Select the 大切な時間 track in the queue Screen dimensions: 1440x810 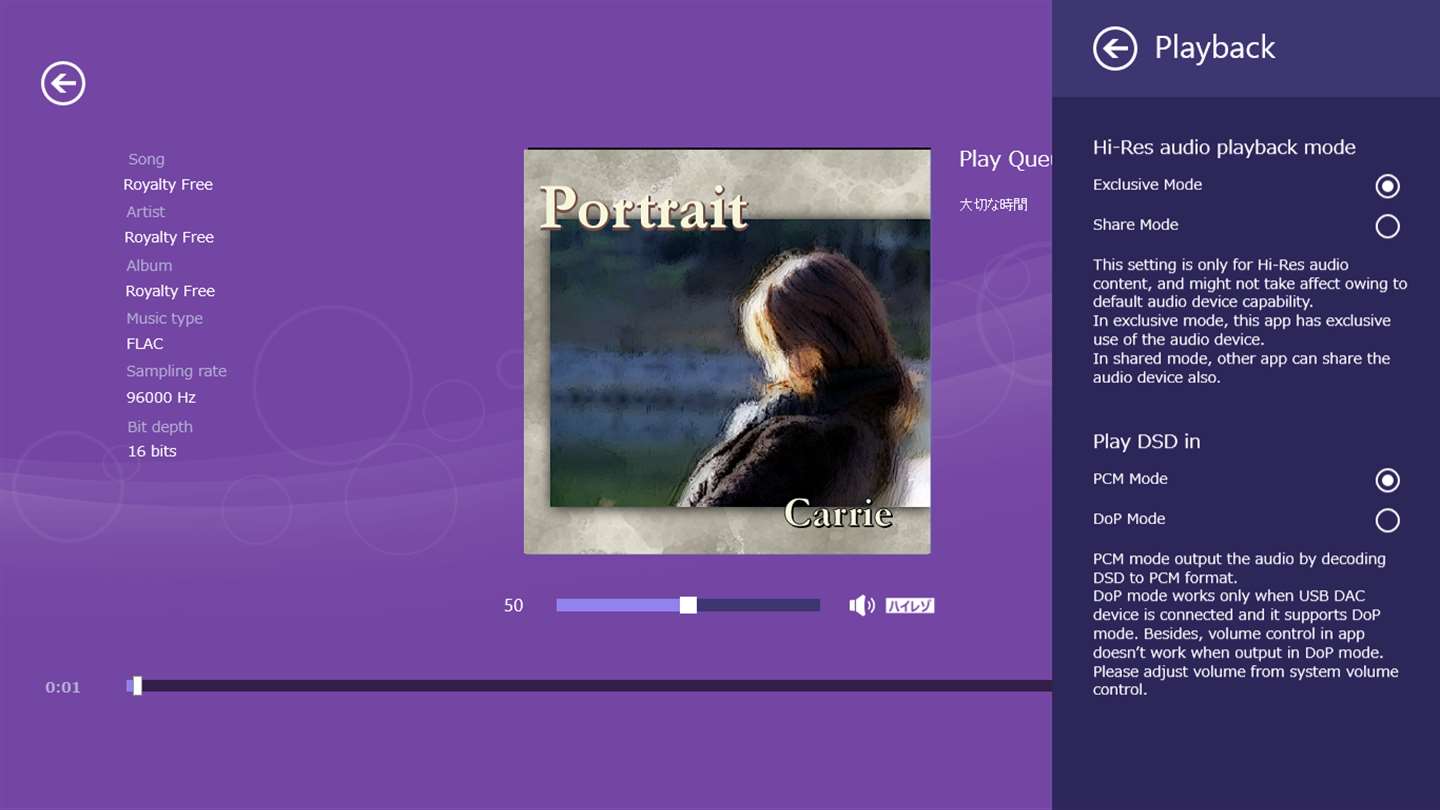(x=993, y=204)
